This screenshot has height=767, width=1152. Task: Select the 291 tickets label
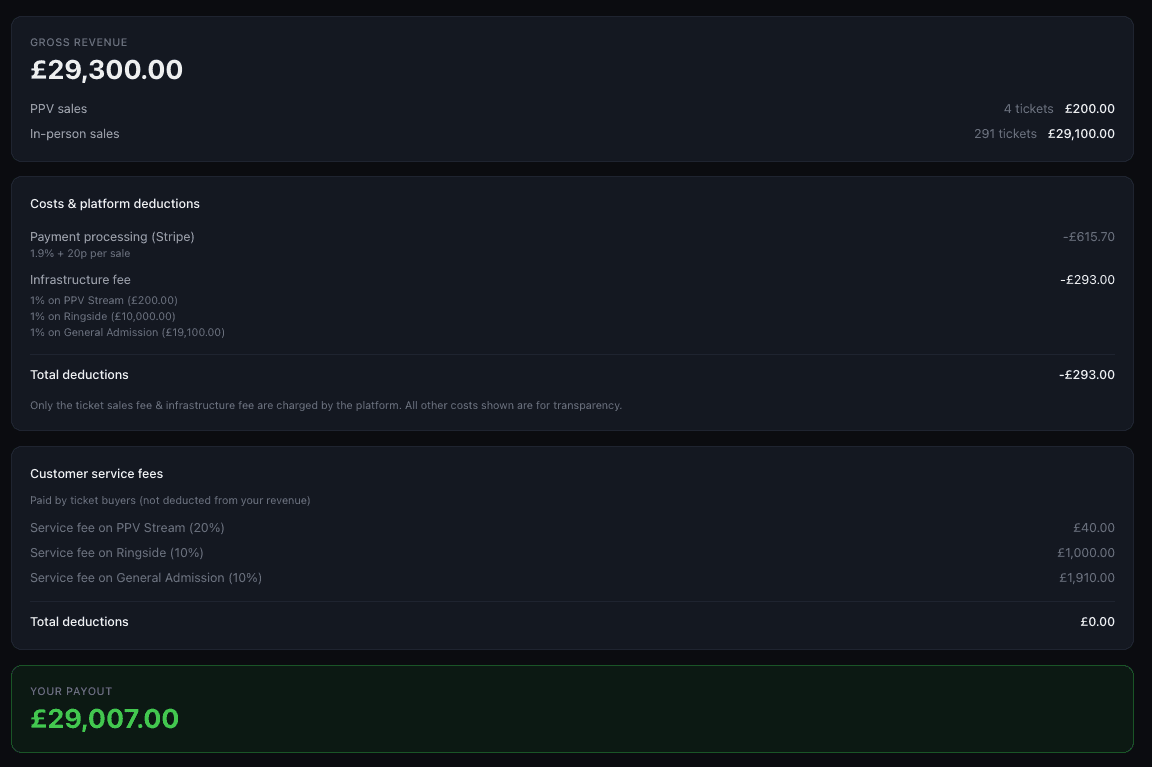point(1005,133)
